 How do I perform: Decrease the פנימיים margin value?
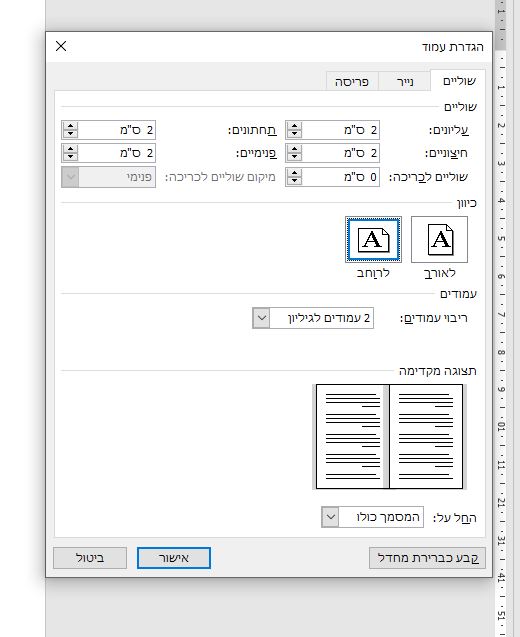70,157
